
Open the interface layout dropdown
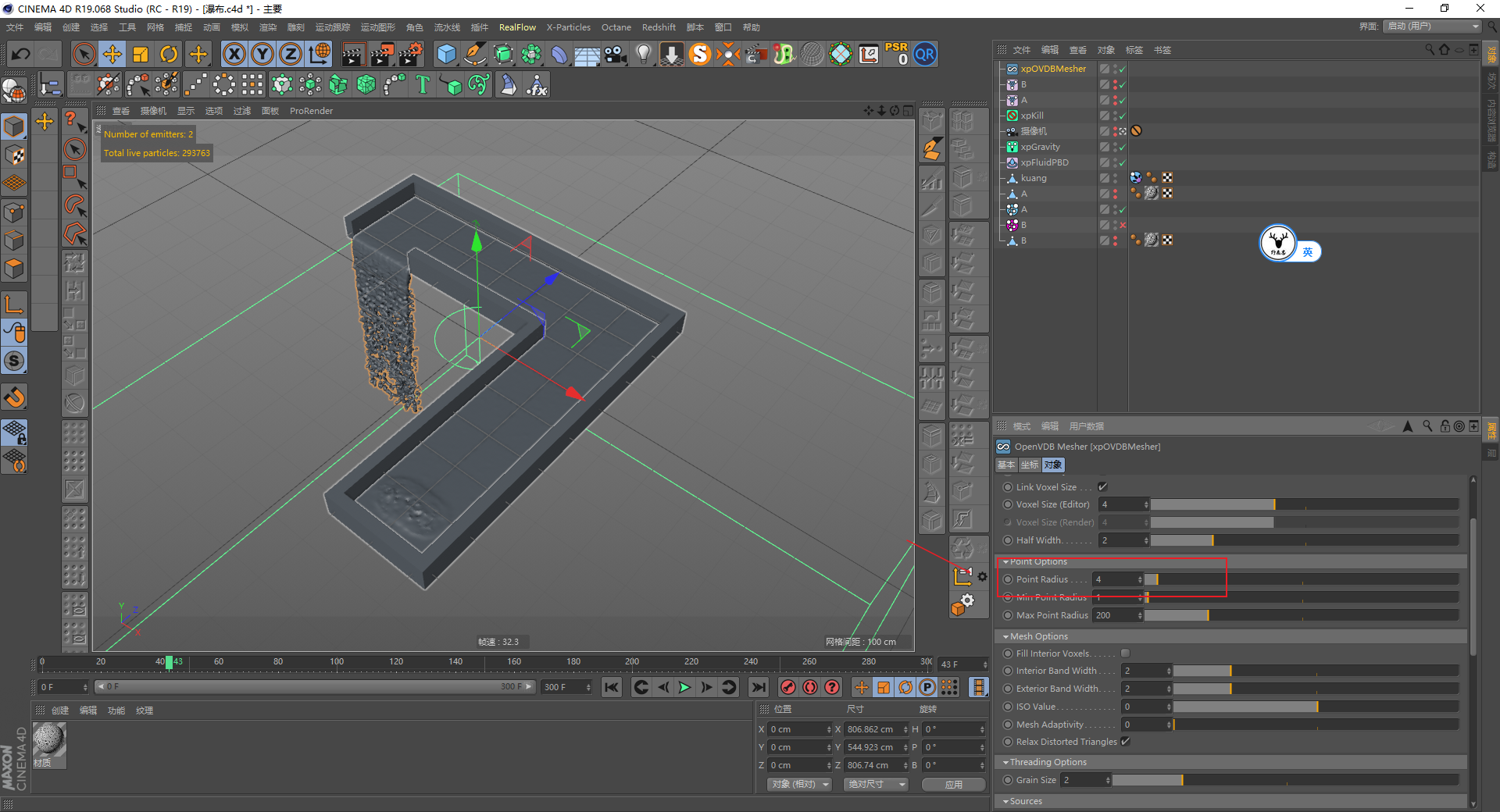point(1433,27)
